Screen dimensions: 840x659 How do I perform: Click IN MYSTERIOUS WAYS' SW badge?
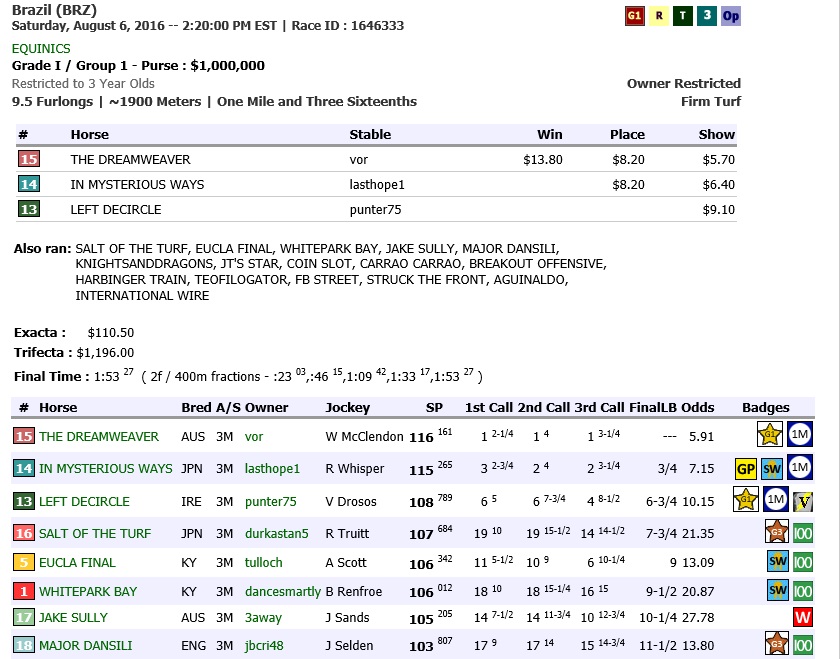(x=771, y=469)
